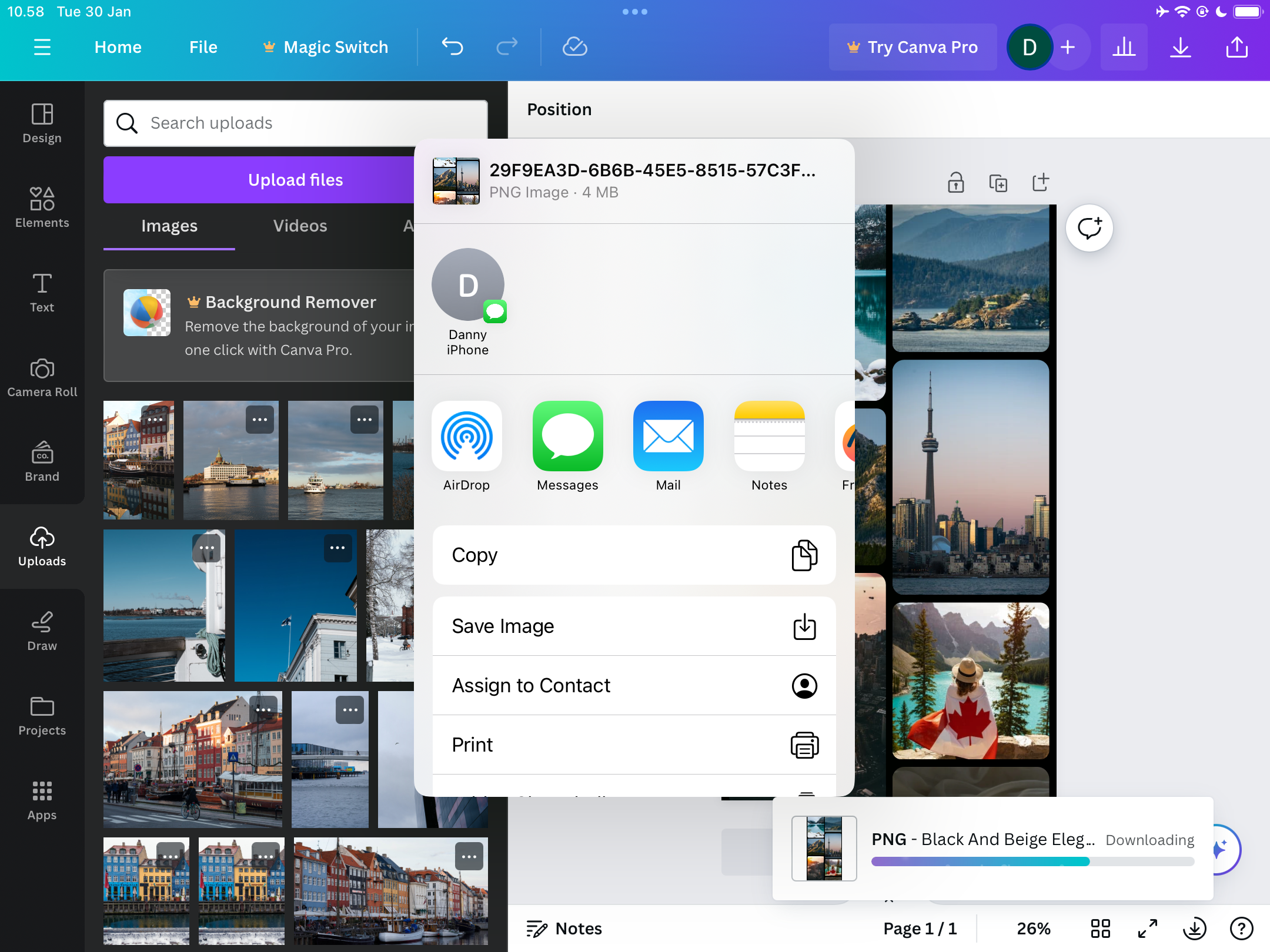Switch to the Videos tab
Screen dimensions: 1270x952
300,226
